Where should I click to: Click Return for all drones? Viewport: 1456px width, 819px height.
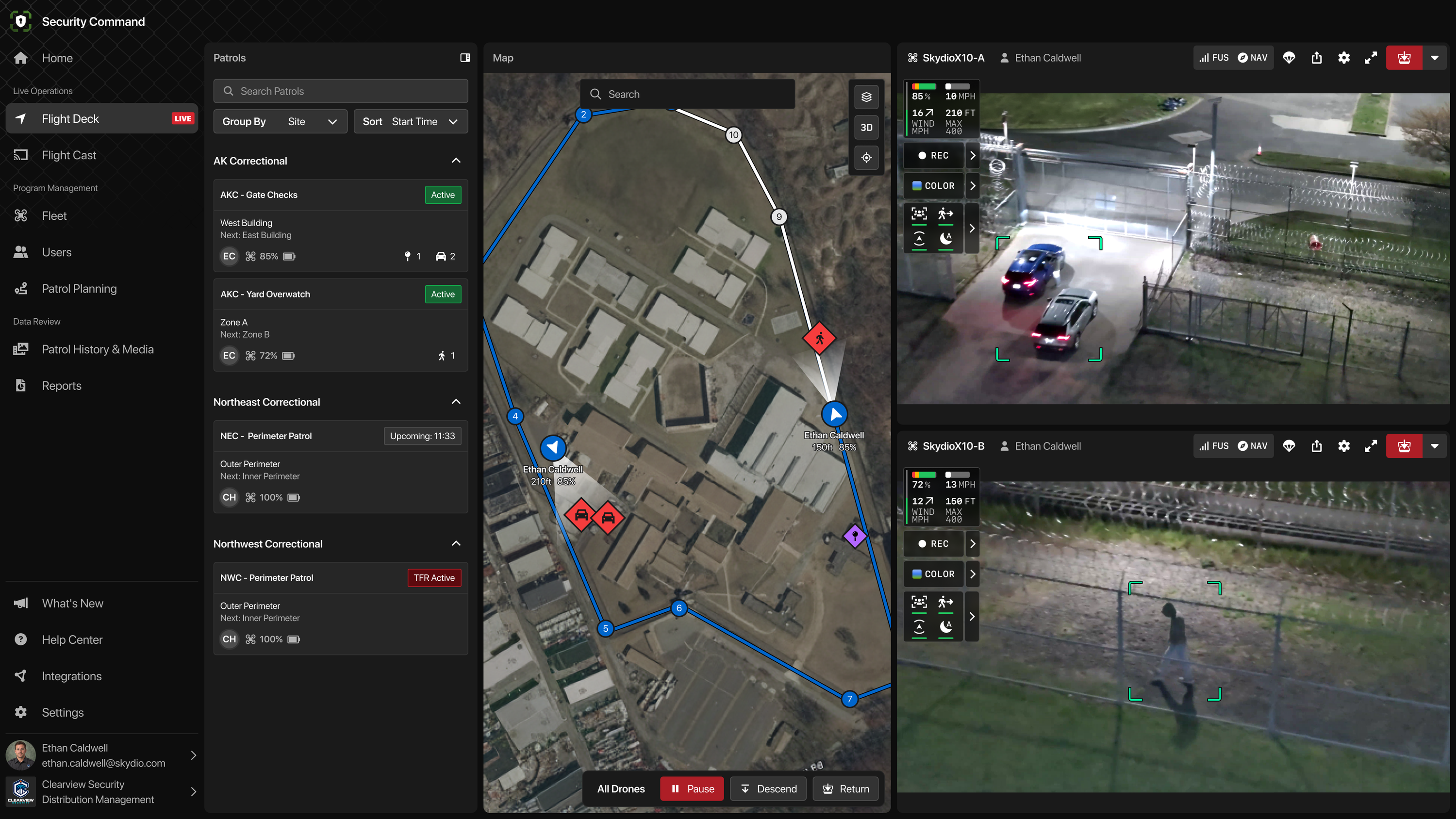click(845, 789)
